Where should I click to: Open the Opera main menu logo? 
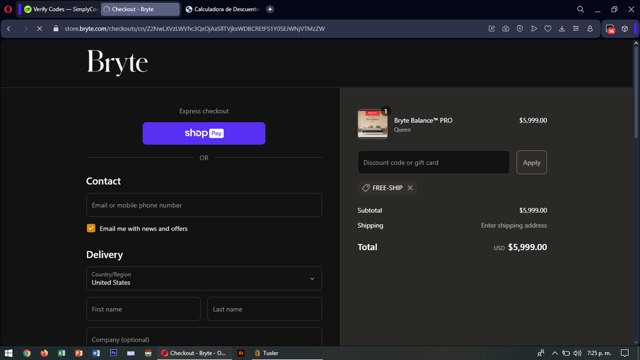[8, 9]
